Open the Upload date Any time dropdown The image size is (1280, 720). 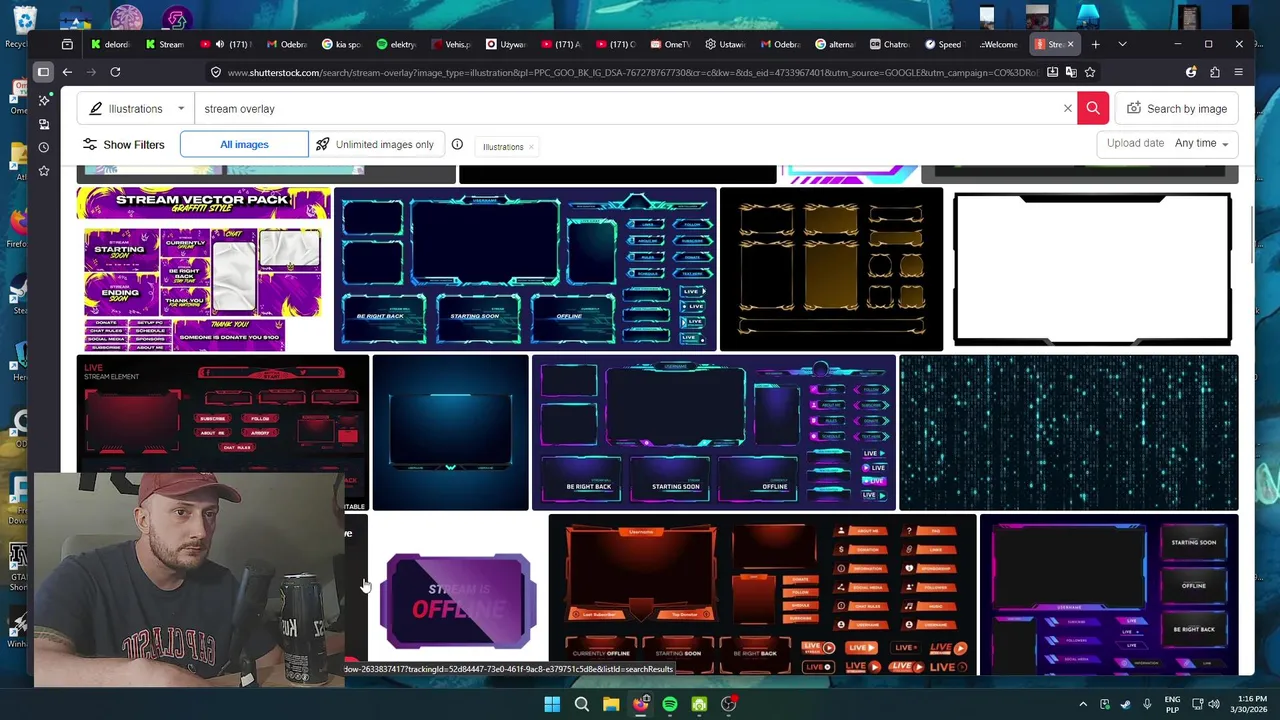tap(1167, 143)
